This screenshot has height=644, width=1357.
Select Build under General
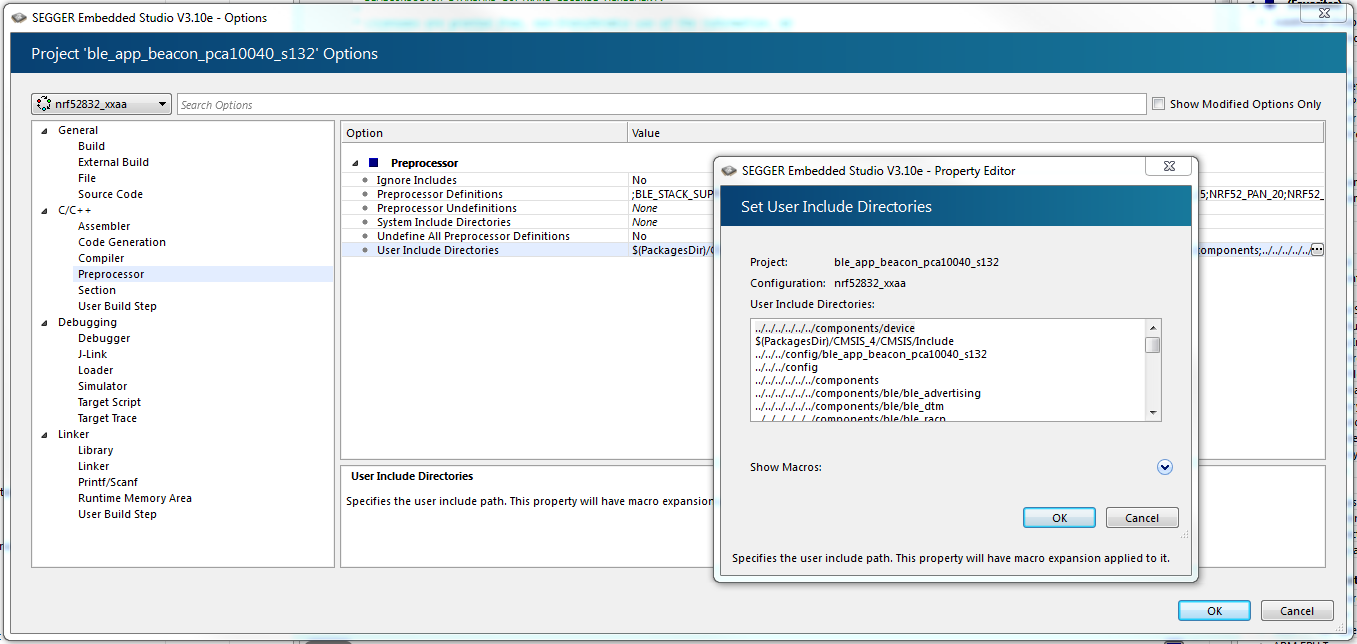(91, 146)
